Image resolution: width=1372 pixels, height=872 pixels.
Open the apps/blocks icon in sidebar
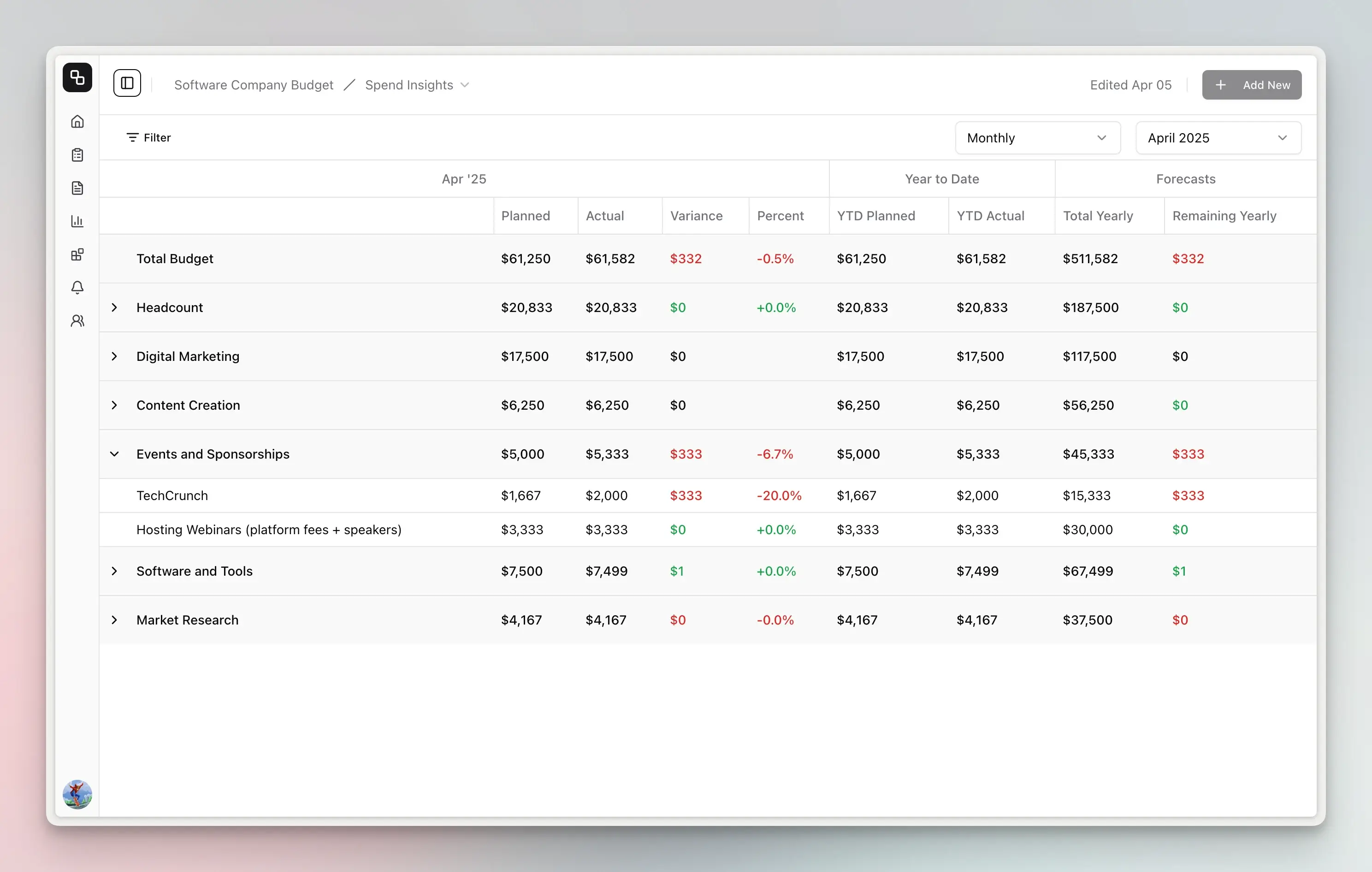coord(77,254)
